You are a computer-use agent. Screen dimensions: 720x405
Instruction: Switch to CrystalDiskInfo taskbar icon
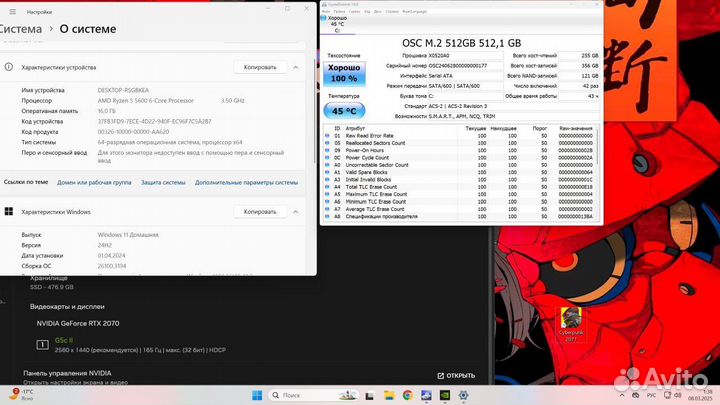(x=426, y=395)
